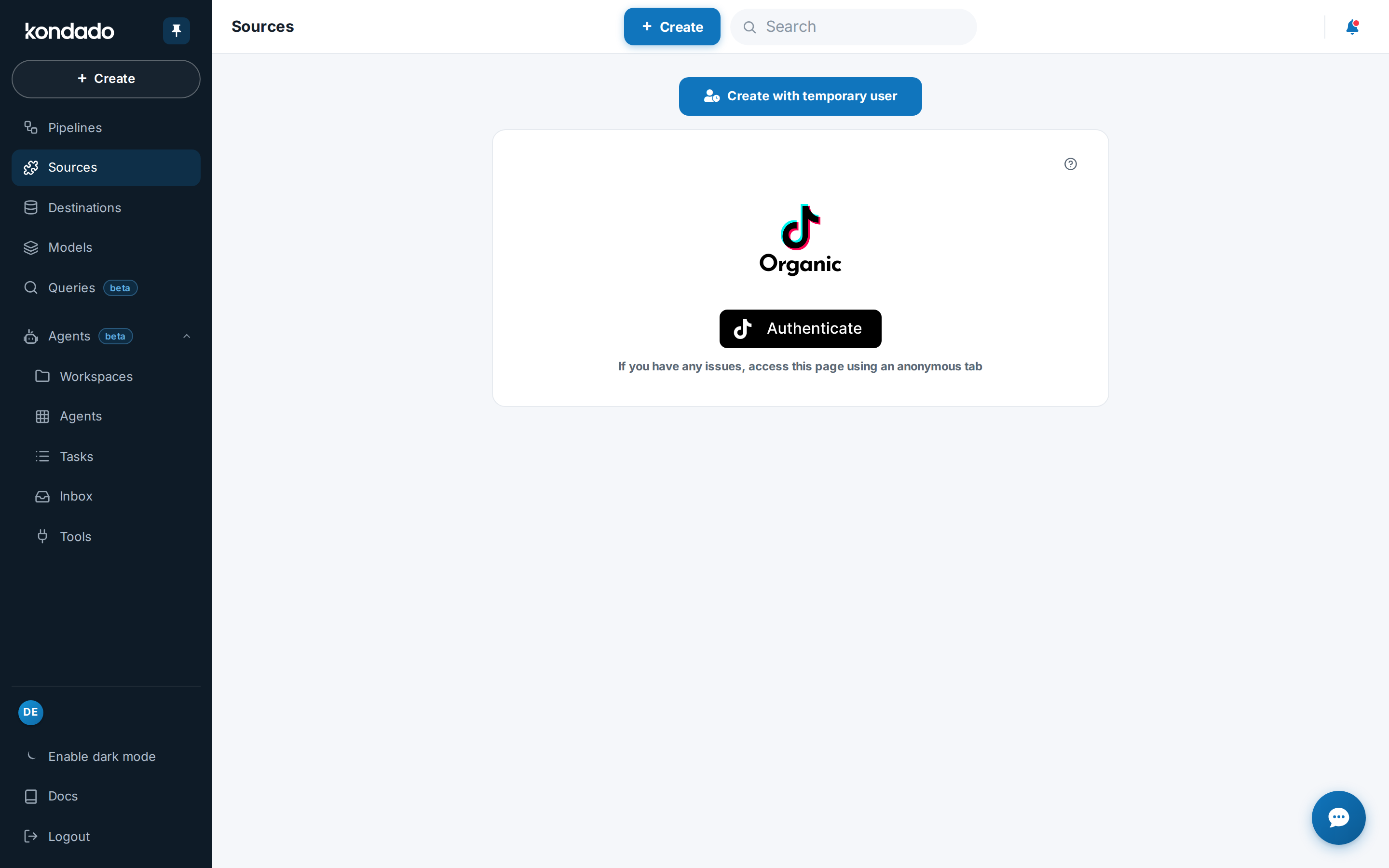Open the notifications bell
The image size is (1389, 868).
pyautogui.click(x=1352, y=27)
